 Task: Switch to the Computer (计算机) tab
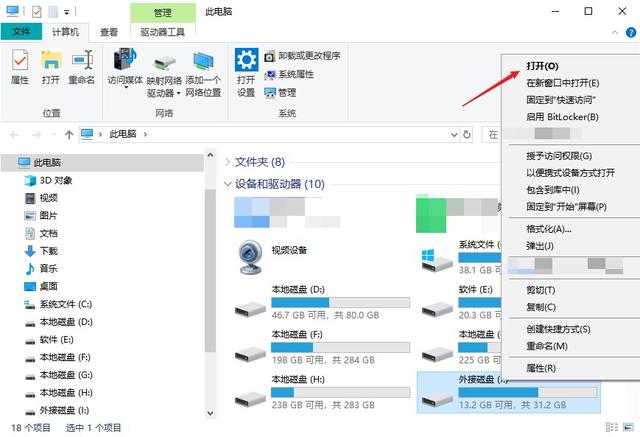coord(65,32)
